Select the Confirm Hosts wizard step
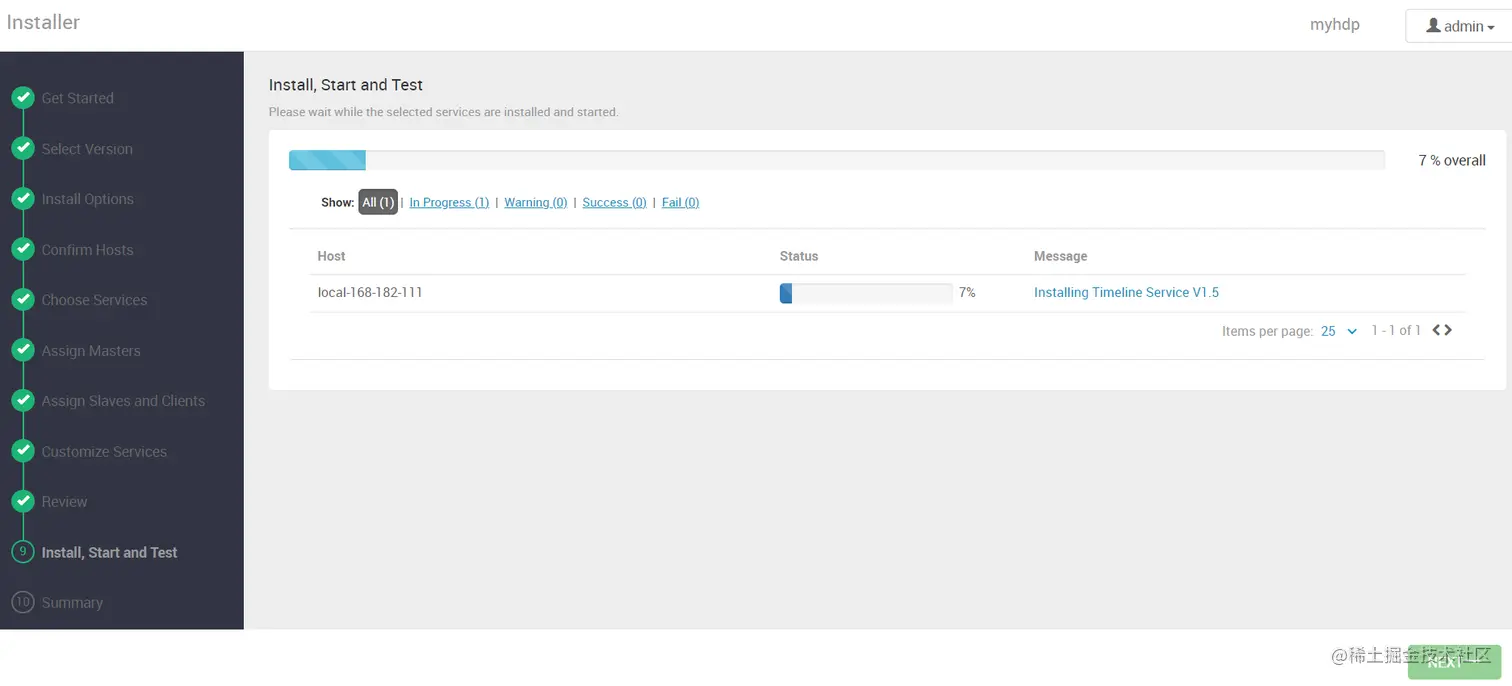 tap(87, 250)
